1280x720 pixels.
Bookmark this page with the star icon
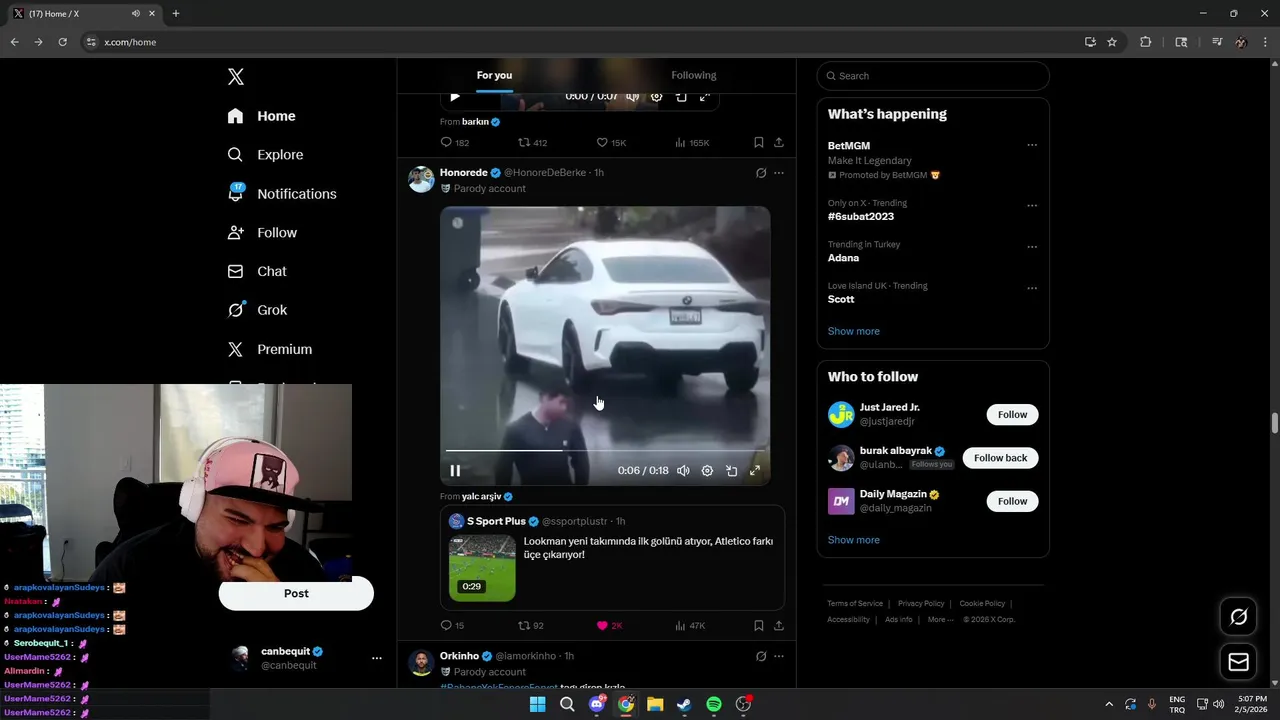[1112, 42]
